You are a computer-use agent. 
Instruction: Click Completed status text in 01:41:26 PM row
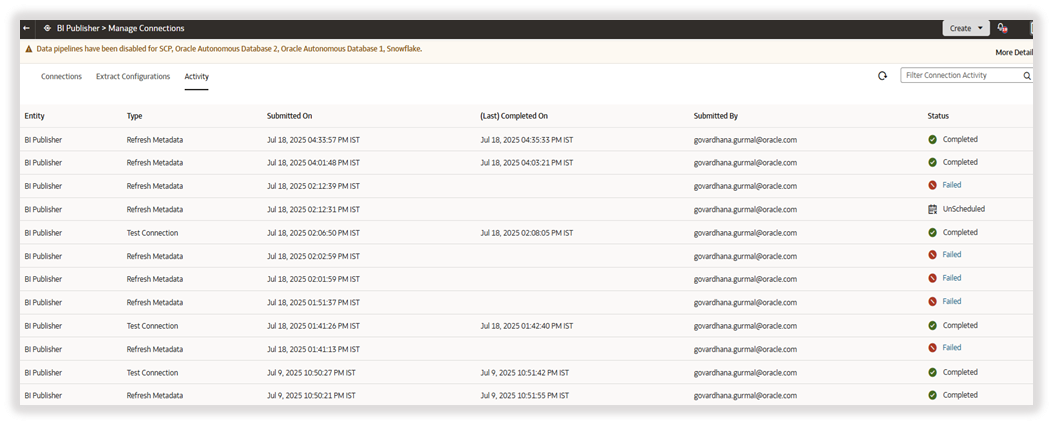960,325
